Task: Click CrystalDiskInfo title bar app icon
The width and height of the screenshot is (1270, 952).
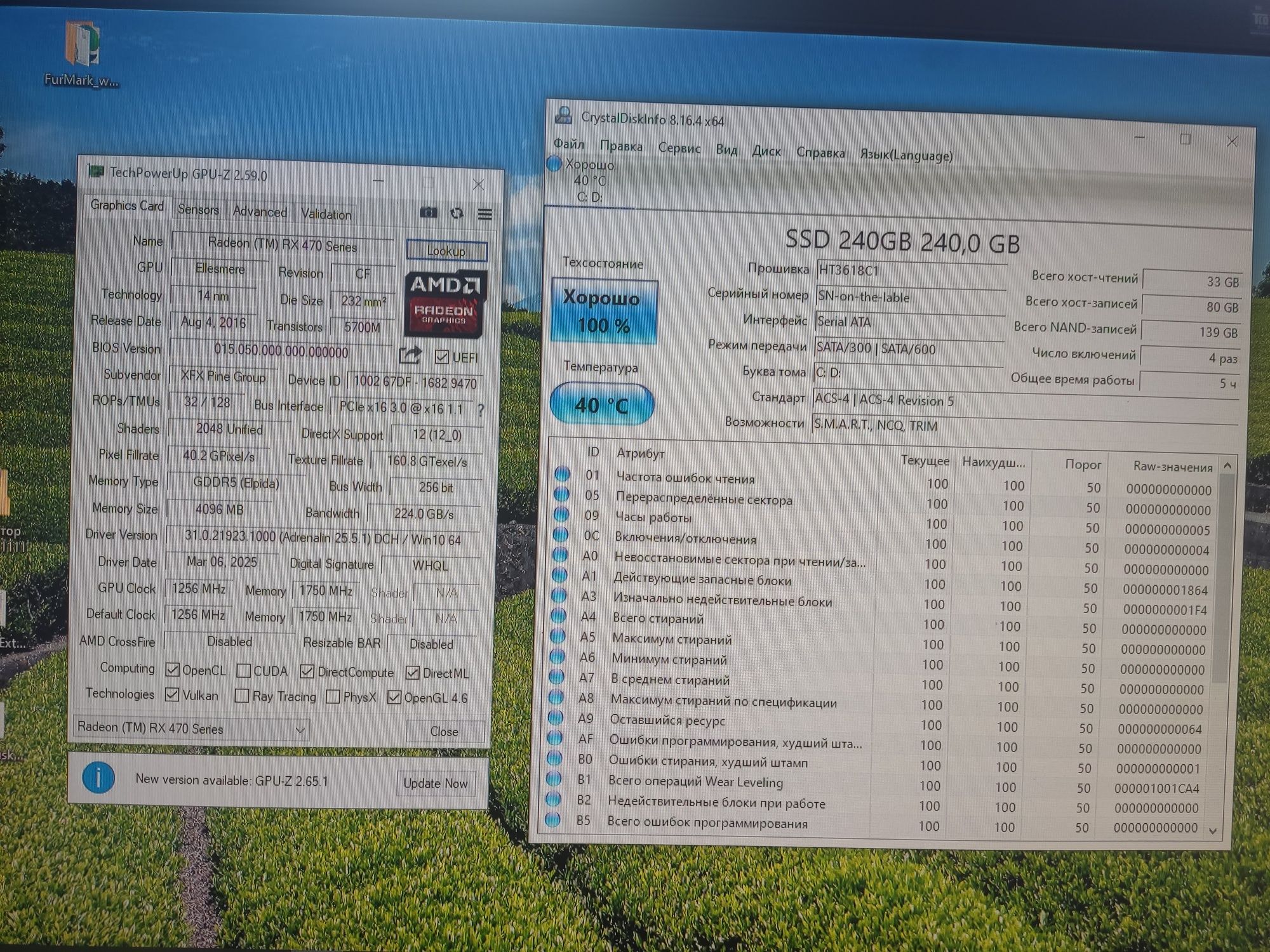Action: coord(563,116)
